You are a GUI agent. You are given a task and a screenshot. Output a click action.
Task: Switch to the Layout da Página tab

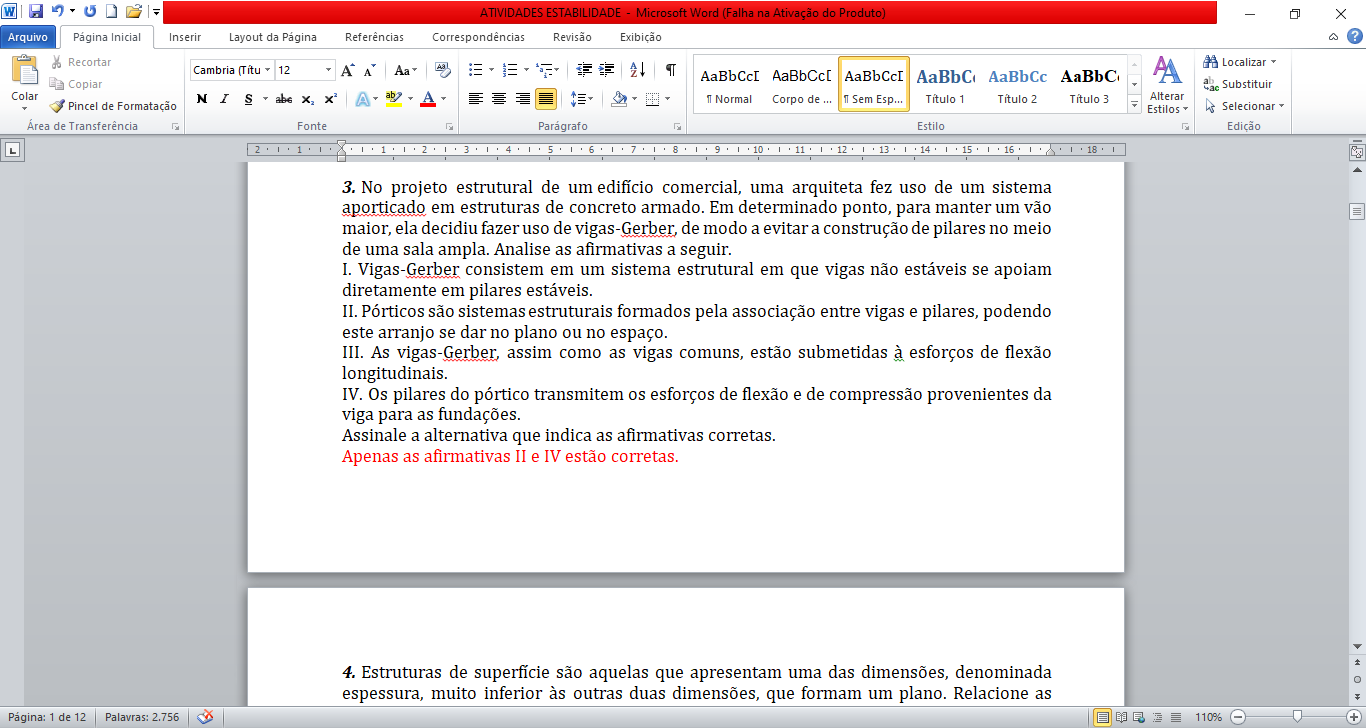pos(273,37)
